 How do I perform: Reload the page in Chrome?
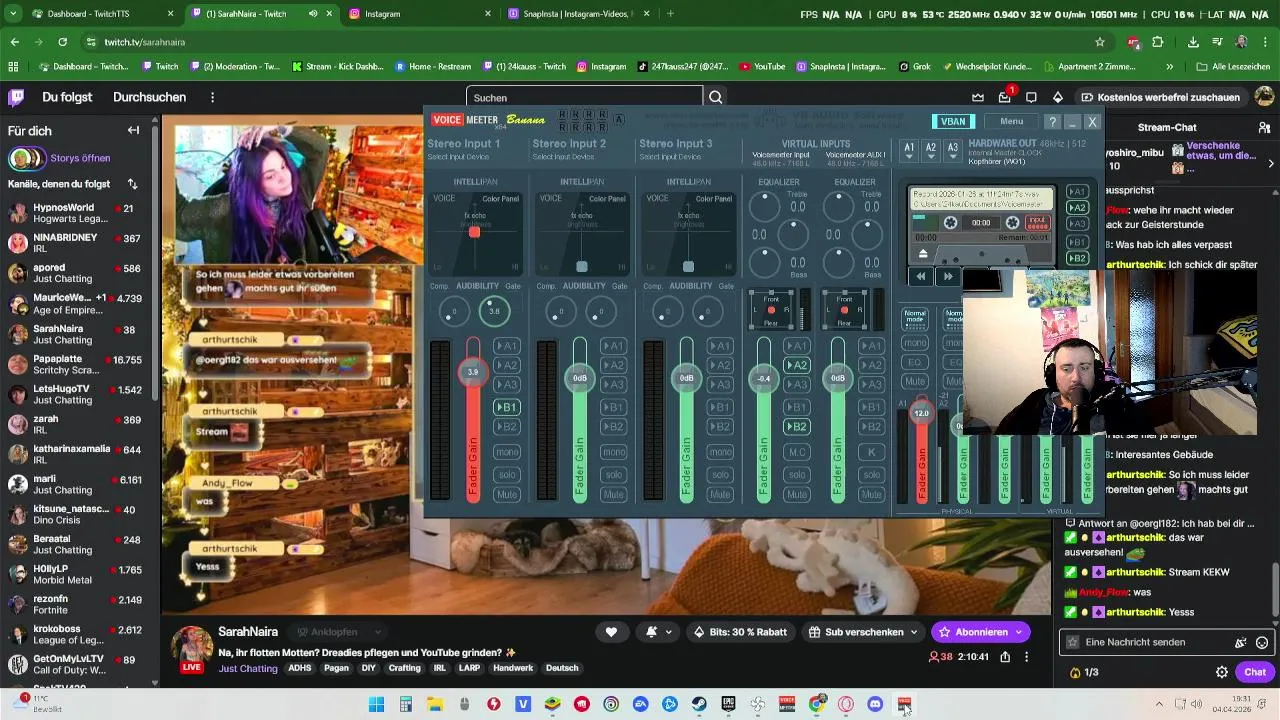point(62,42)
